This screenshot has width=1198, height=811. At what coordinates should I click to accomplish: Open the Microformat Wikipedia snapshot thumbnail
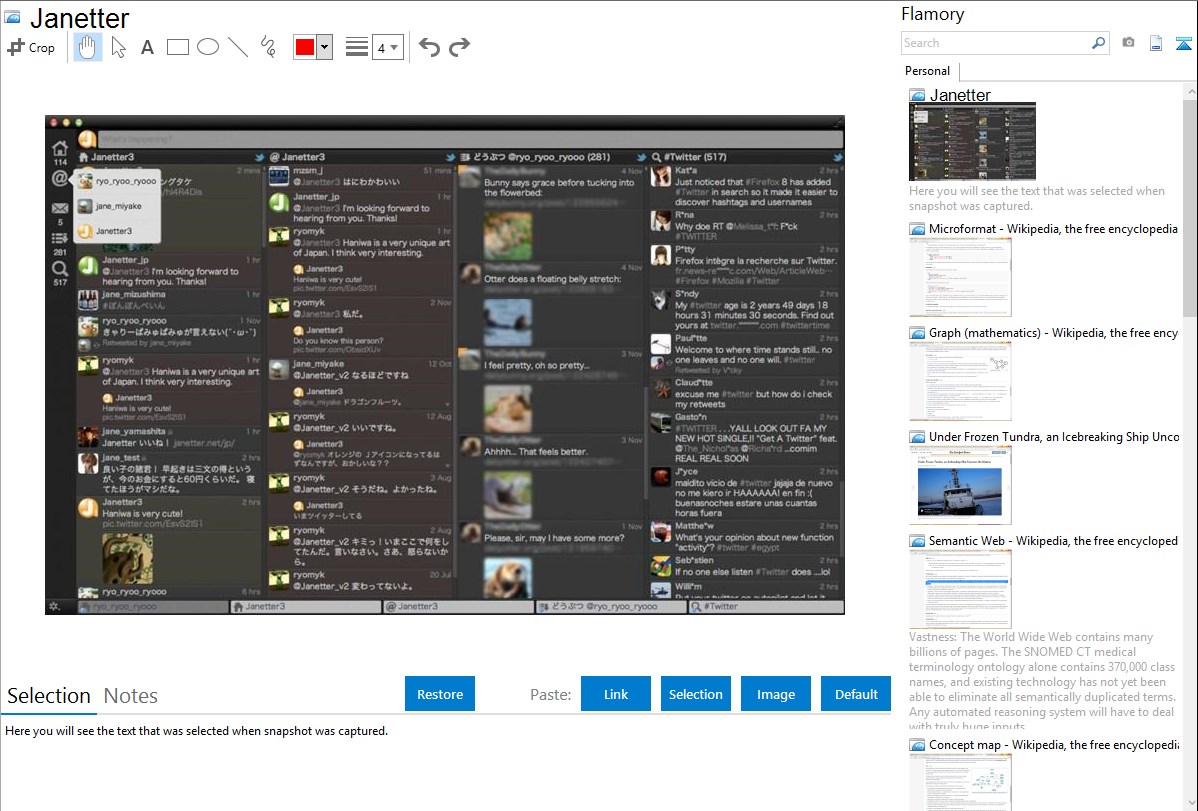(x=960, y=277)
